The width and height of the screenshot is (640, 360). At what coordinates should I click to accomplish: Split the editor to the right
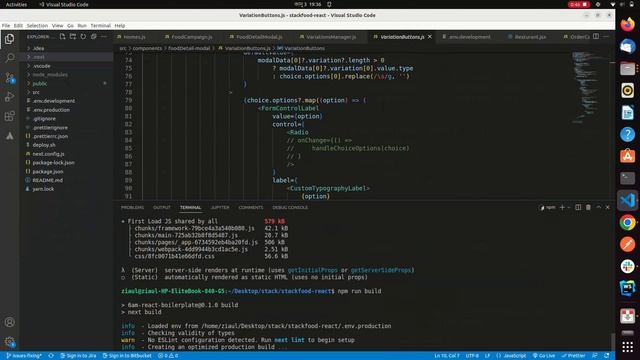[596, 37]
